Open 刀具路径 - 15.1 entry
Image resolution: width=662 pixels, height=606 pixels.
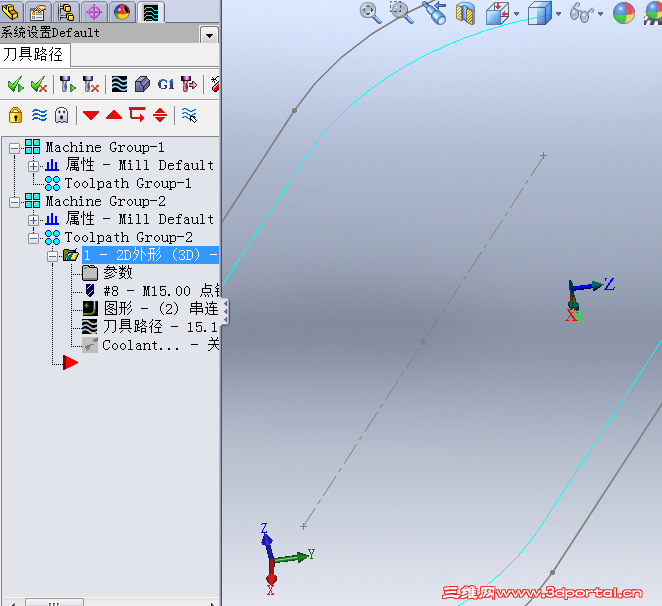(160, 326)
